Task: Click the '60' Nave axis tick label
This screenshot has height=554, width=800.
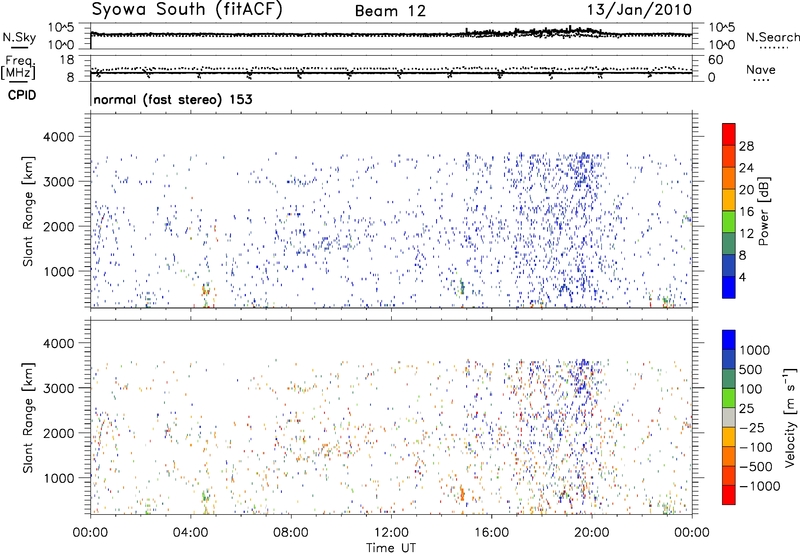Action: pyautogui.click(x=715, y=59)
